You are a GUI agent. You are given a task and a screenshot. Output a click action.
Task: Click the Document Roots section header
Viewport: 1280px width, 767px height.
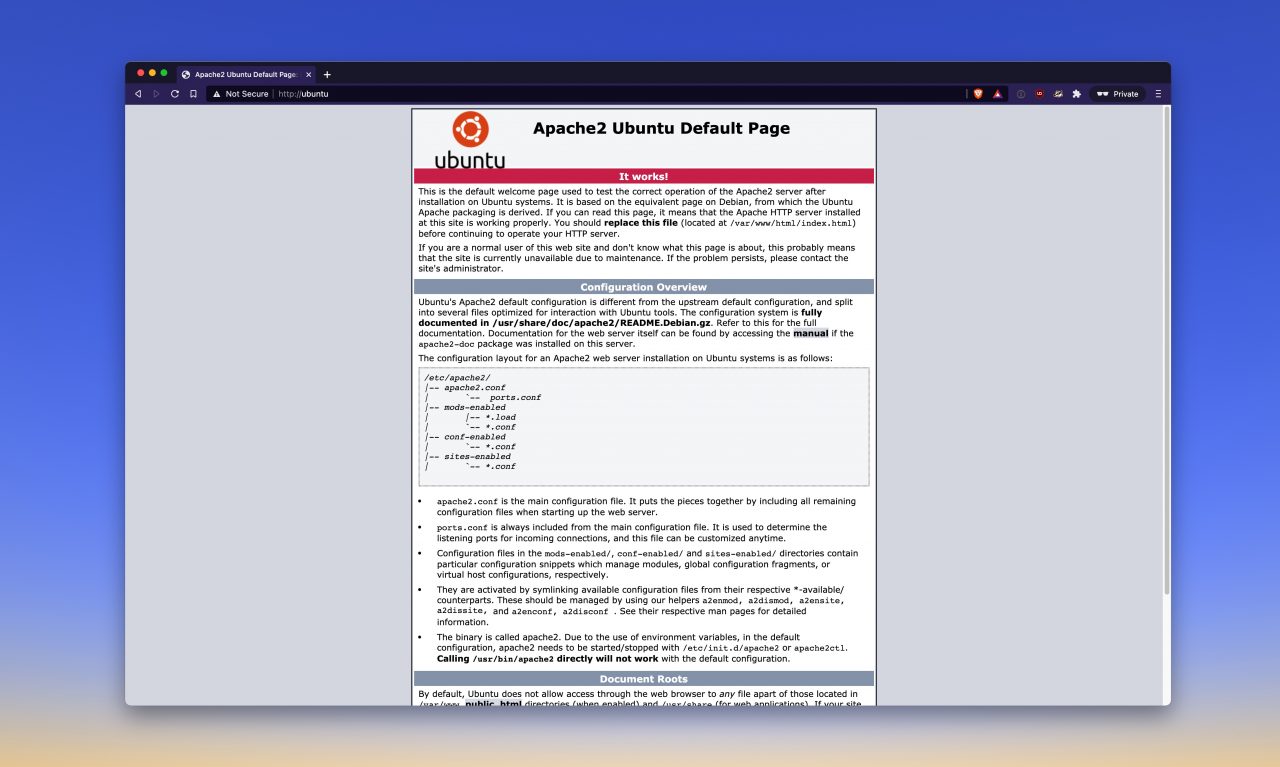pyautogui.click(x=644, y=679)
